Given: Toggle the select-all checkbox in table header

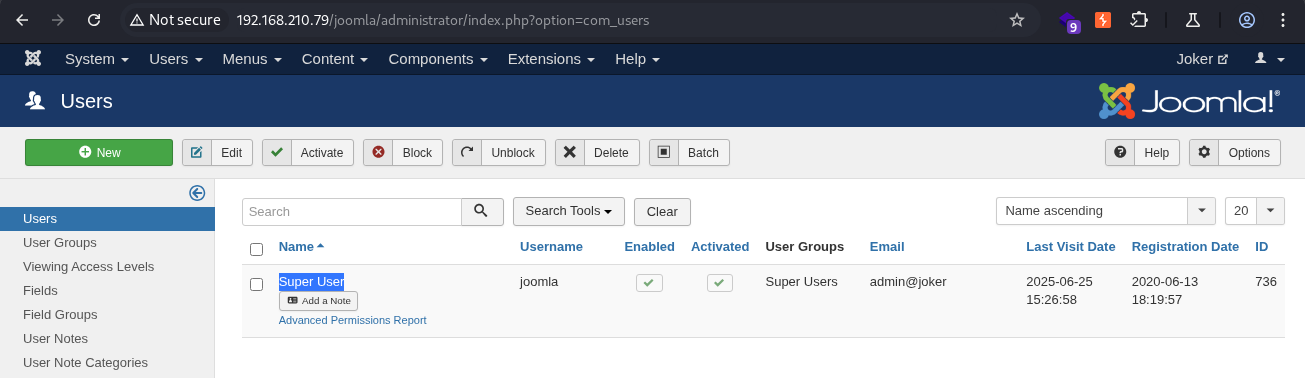Looking at the screenshot, I should (x=256, y=249).
